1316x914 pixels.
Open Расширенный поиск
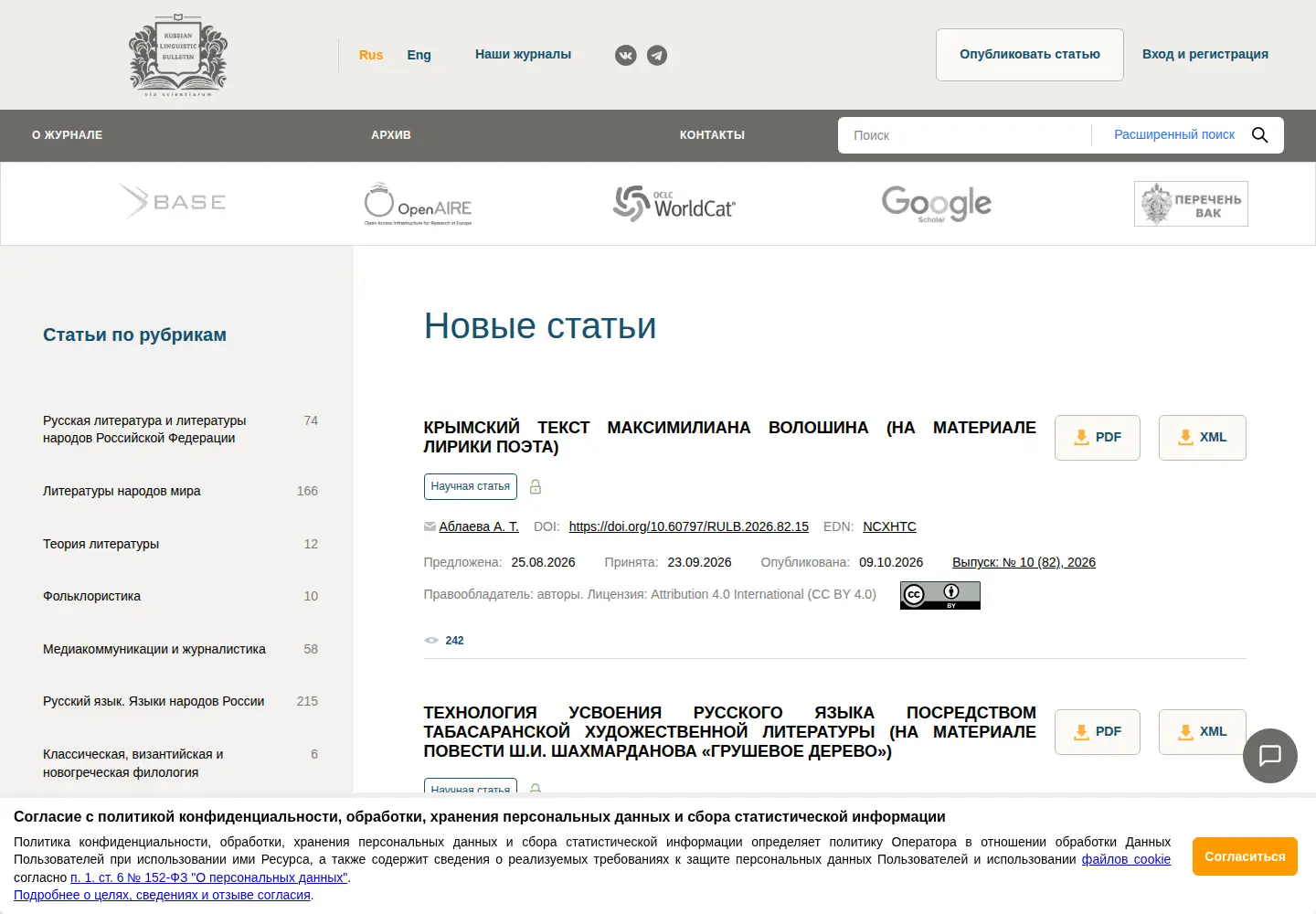1174,135
